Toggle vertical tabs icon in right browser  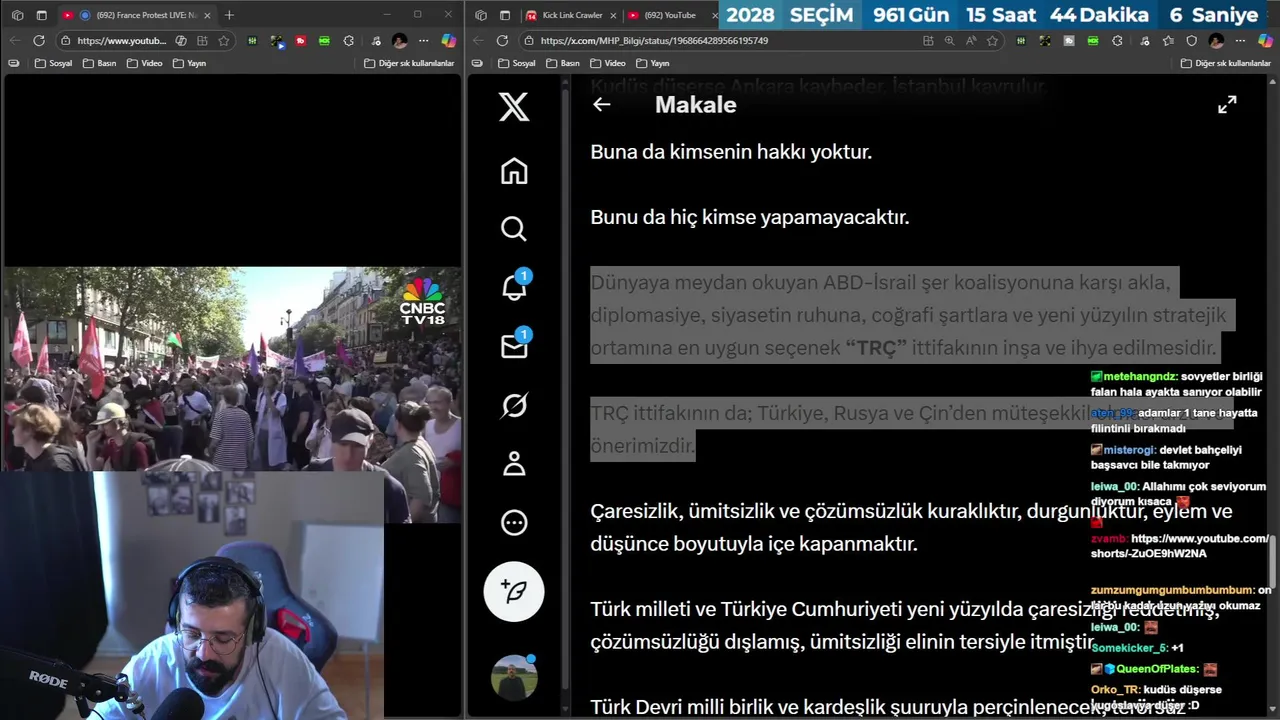point(505,15)
